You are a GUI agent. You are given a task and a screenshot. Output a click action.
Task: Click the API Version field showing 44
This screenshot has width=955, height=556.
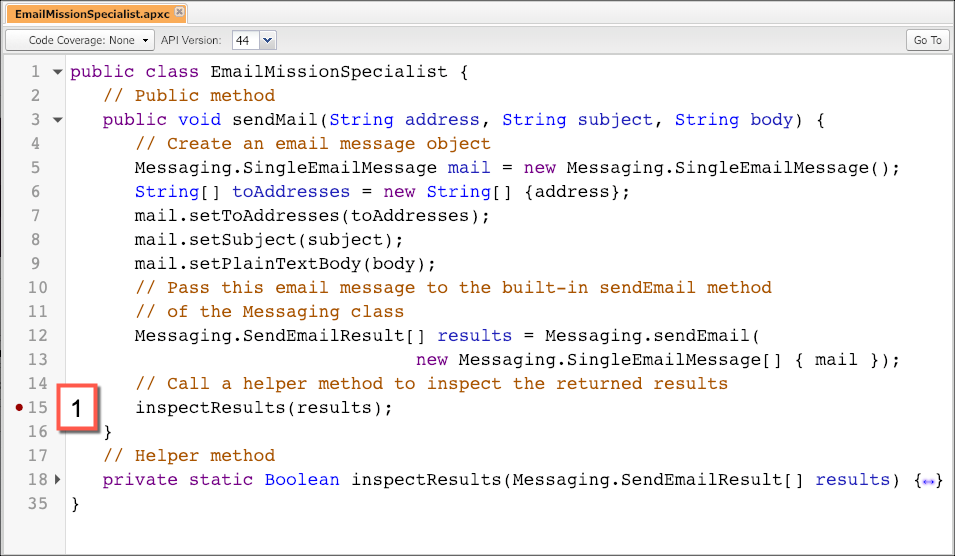[247, 41]
